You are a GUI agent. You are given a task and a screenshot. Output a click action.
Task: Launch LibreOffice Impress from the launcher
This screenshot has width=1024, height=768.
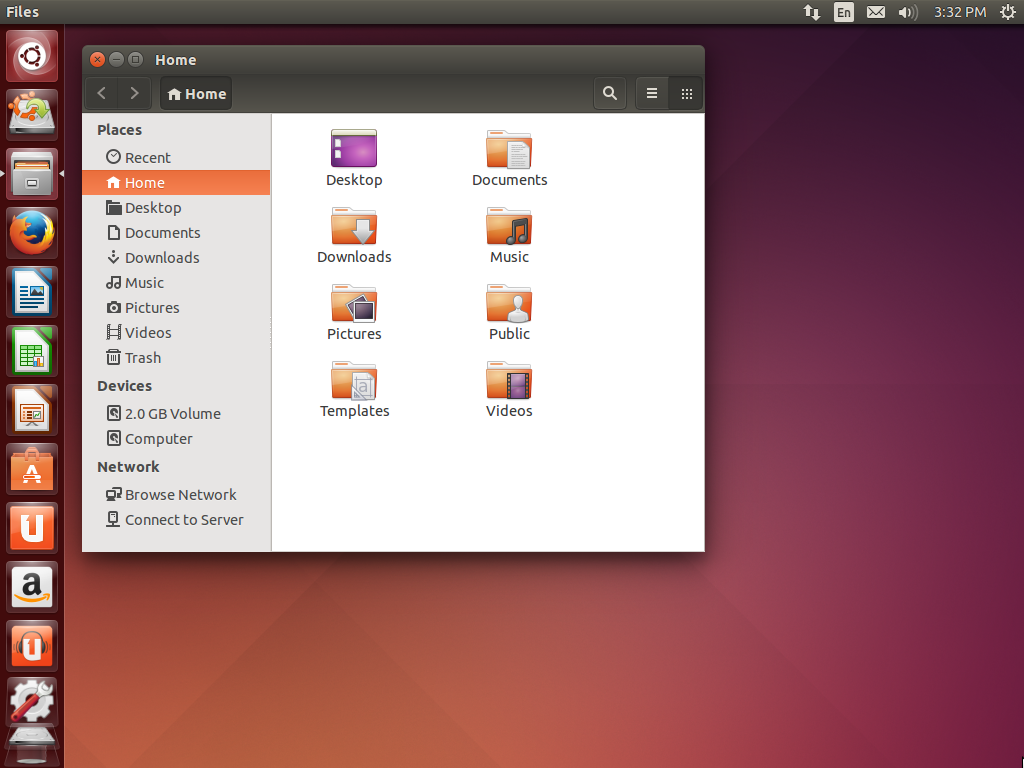(32, 409)
